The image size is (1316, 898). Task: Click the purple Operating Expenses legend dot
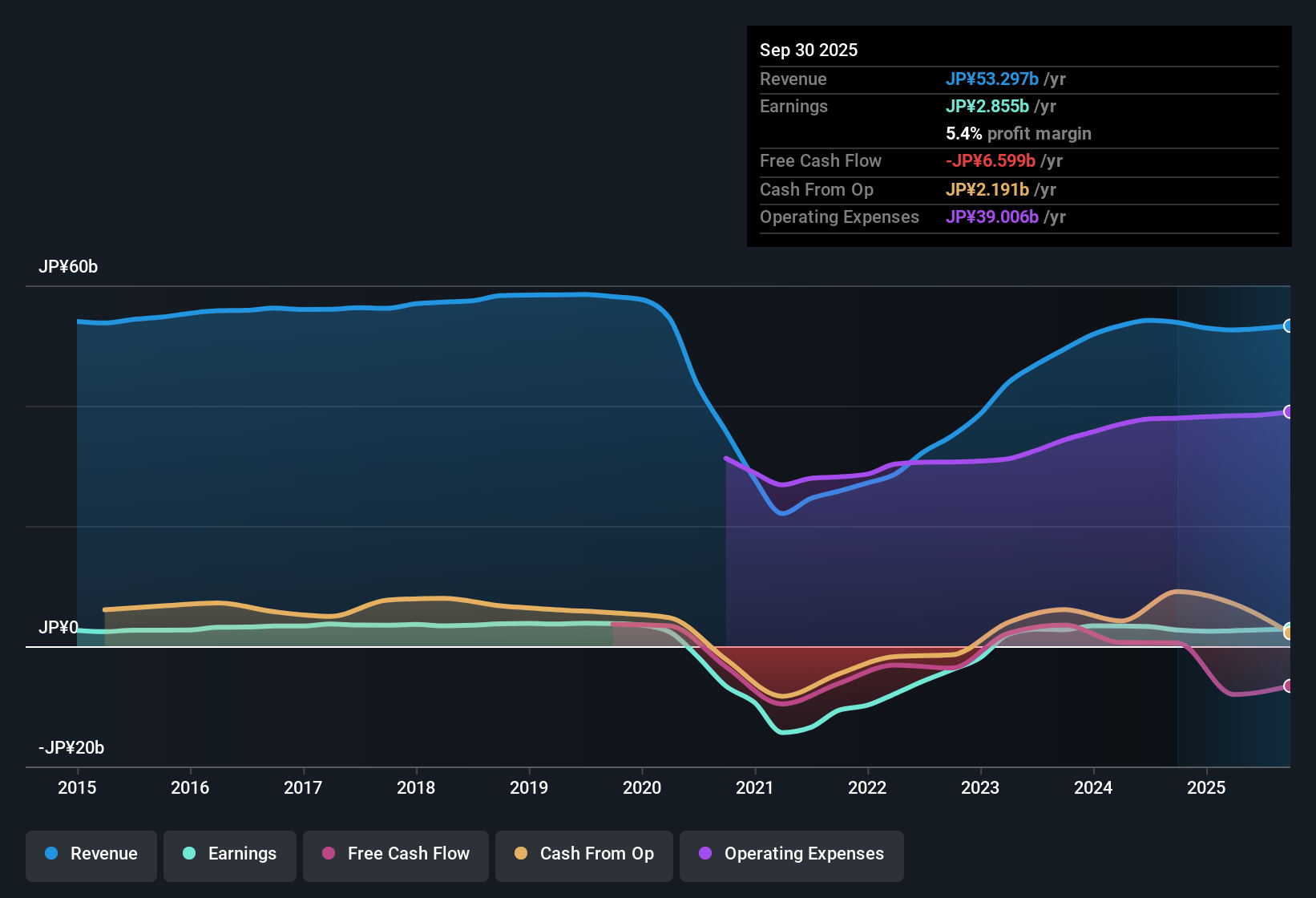(x=705, y=854)
